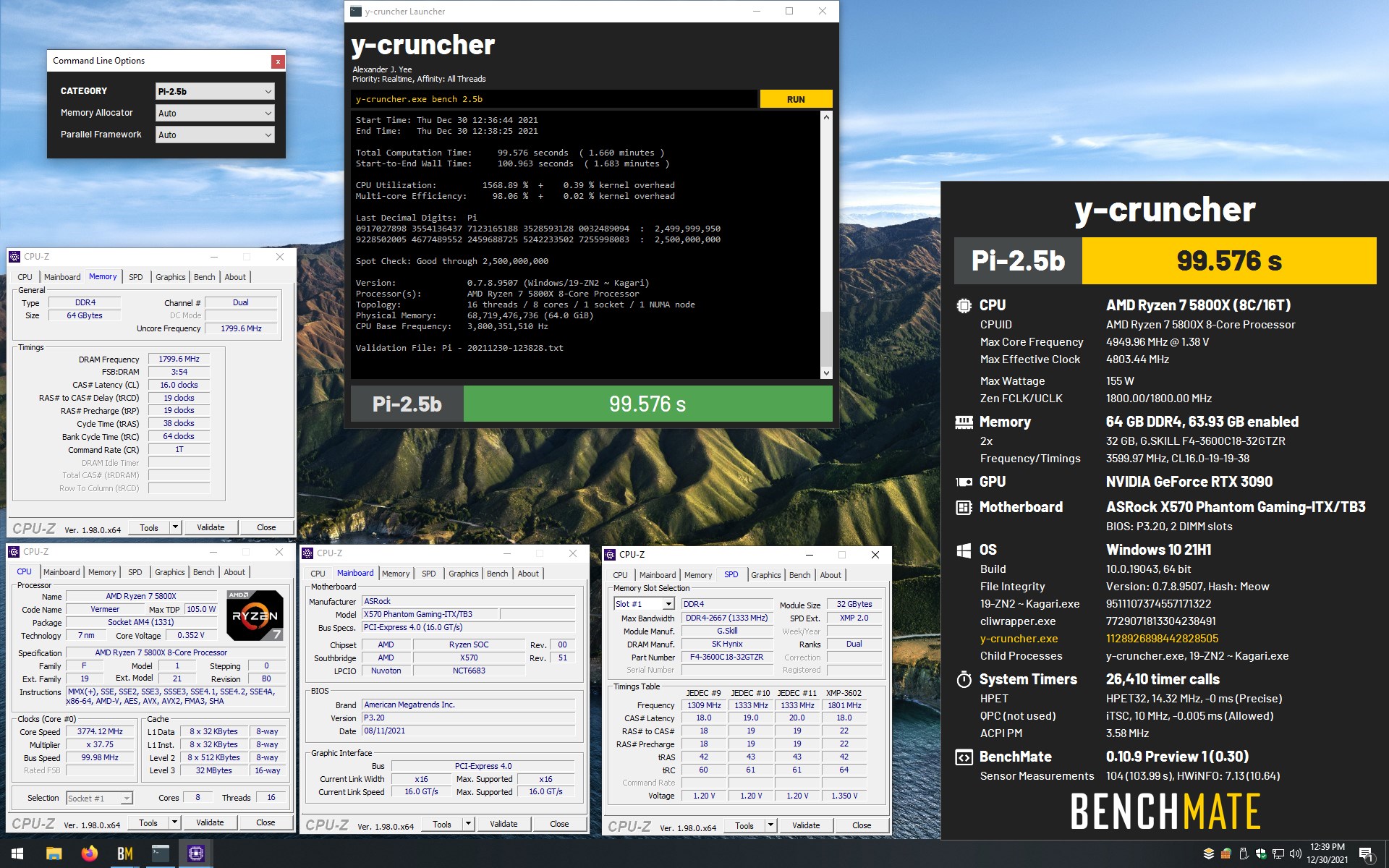Image resolution: width=1389 pixels, height=868 pixels.
Task: Switch to SPD tab in CPU-Z Memory window
Action: tap(136, 277)
